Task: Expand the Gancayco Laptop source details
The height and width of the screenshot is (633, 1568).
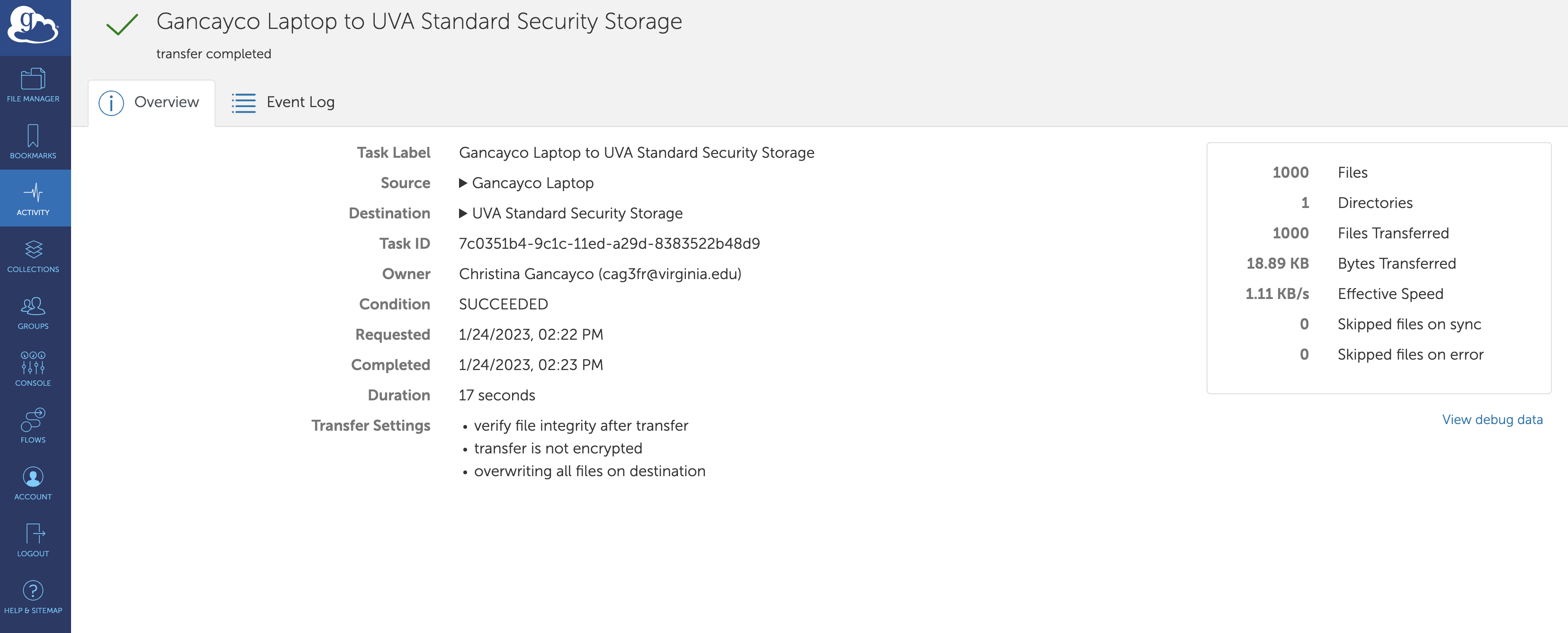Action: click(x=463, y=183)
